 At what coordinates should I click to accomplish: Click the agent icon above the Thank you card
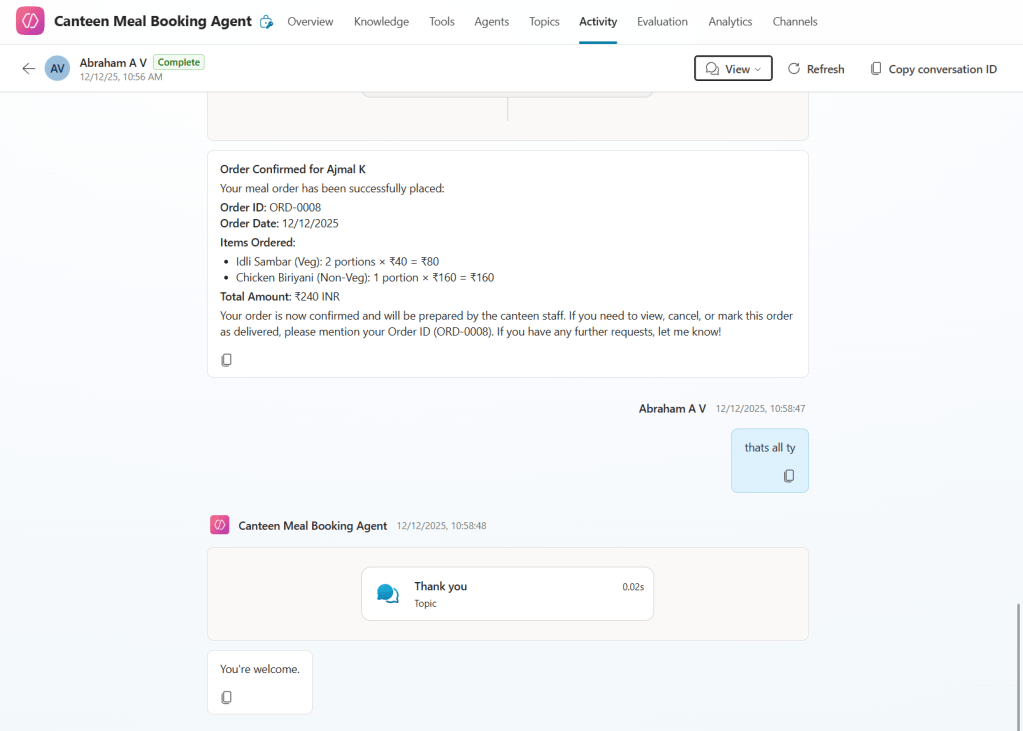click(x=220, y=525)
